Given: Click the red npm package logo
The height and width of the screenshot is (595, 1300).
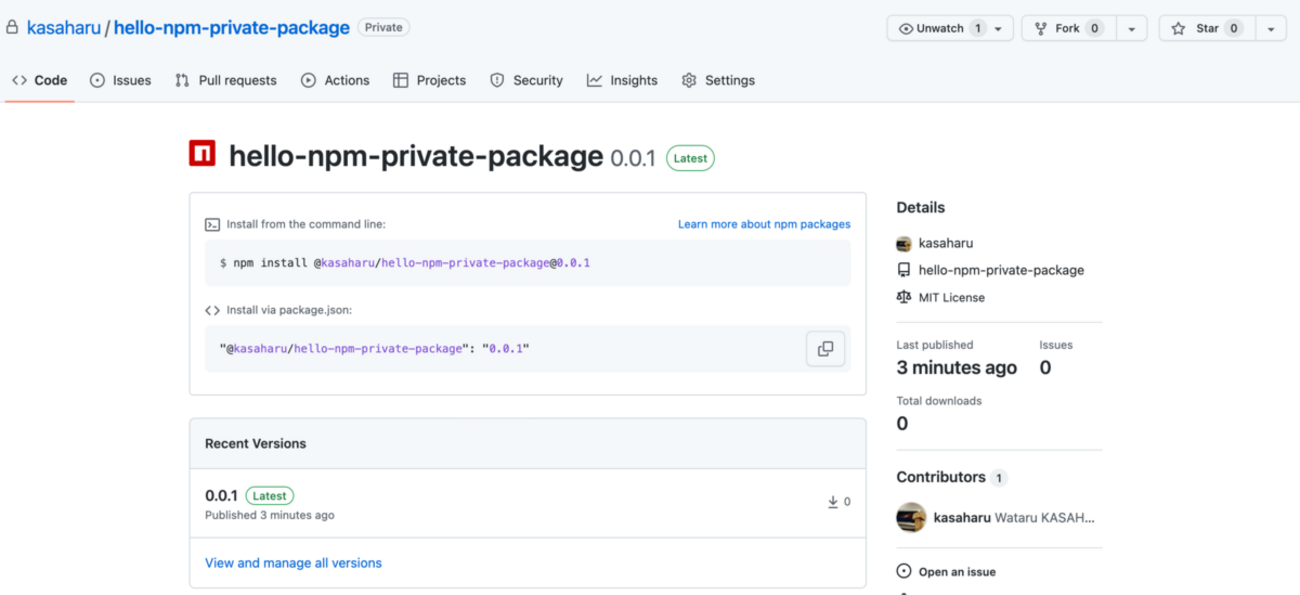Looking at the screenshot, I should [202, 153].
